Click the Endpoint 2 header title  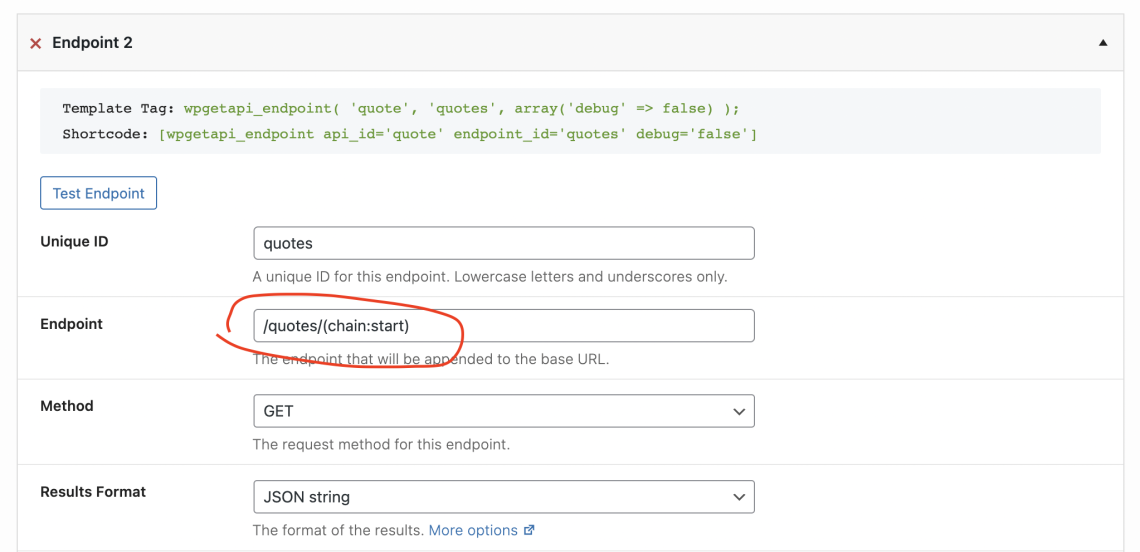pyautogui.click(x=92, y=43)
